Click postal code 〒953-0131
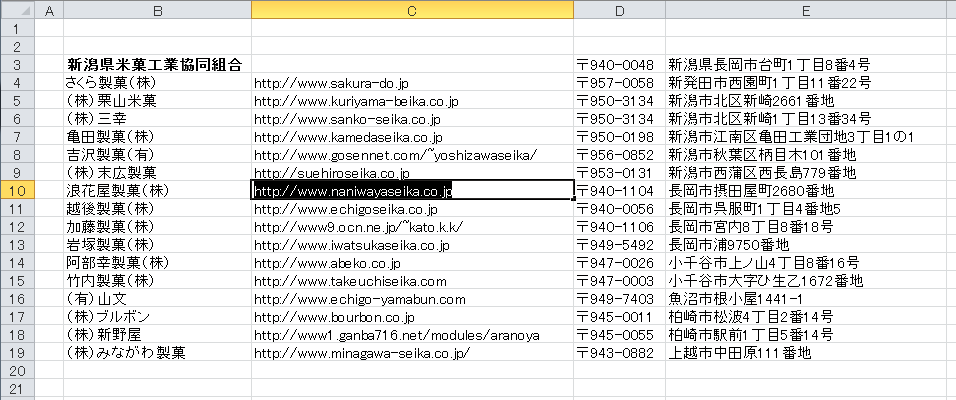 pos(615,173)
